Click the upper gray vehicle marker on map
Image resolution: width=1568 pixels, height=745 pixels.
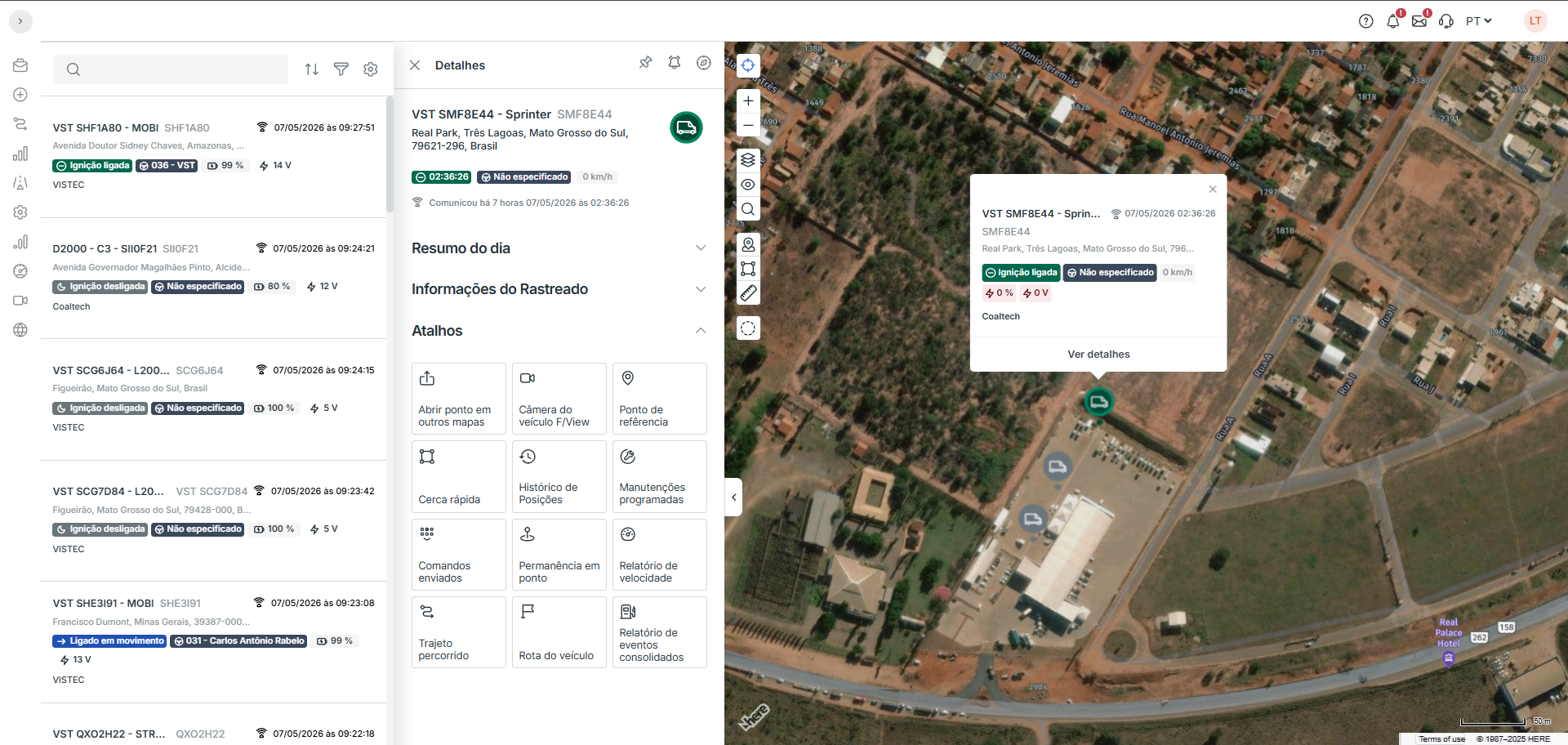pos(1058,466)
